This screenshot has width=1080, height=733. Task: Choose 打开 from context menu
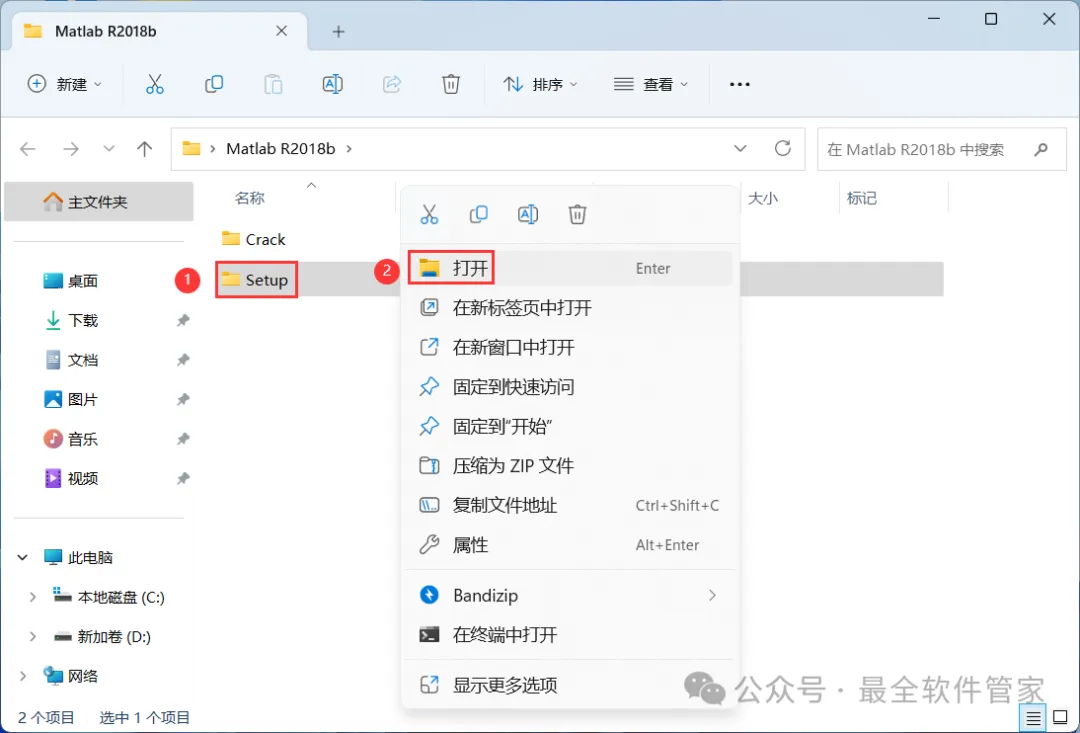[x=570, y=268]
